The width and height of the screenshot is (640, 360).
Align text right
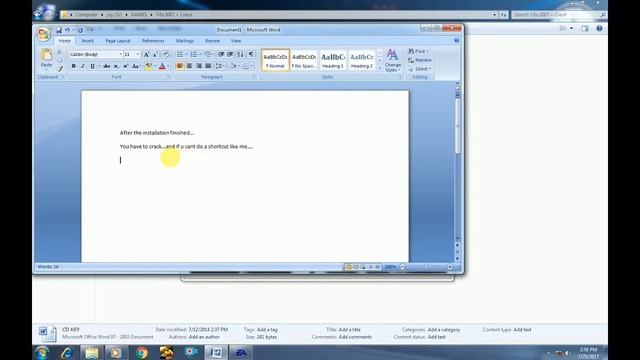pyautogui.click(x=199, y=66)
